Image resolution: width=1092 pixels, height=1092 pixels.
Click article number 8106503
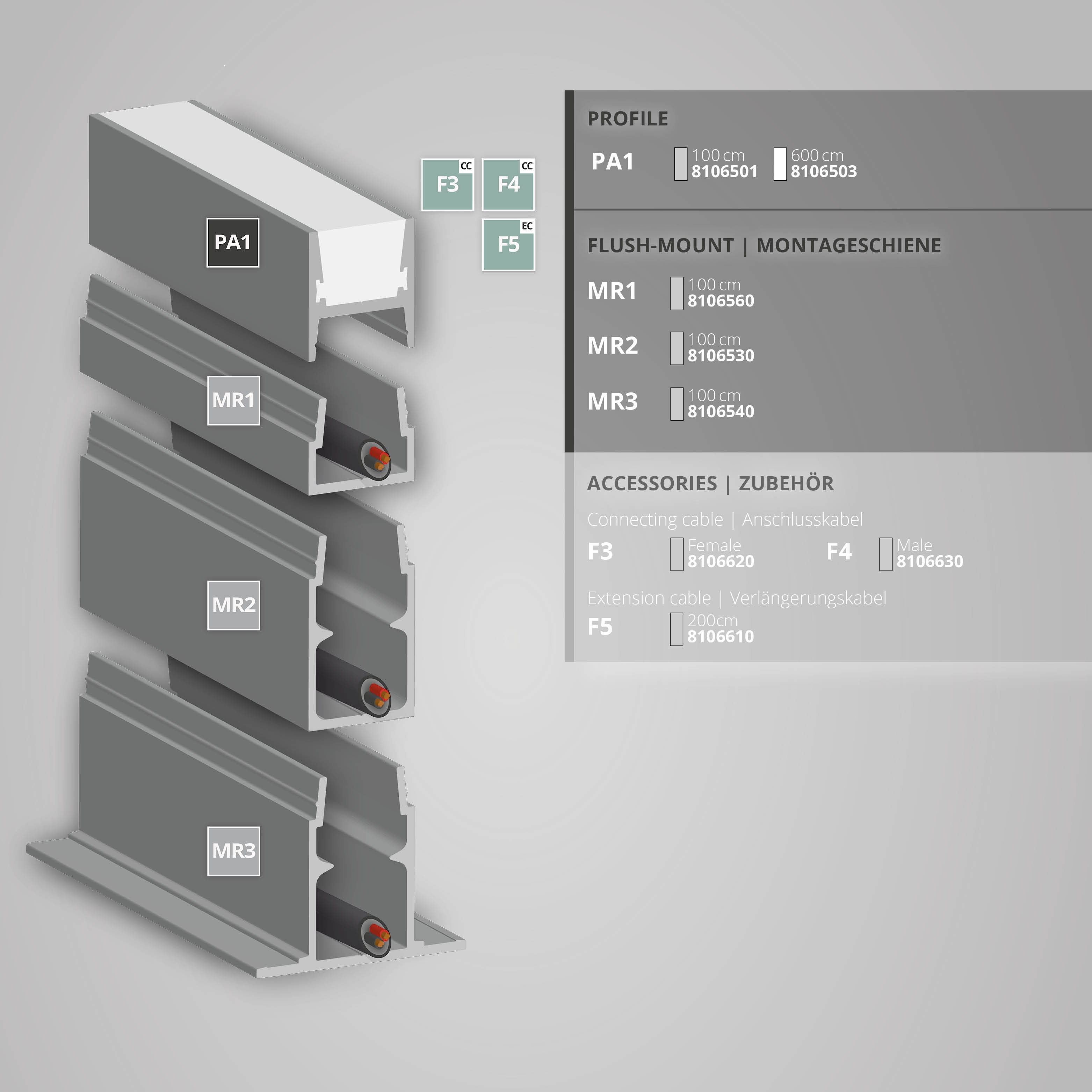(x=824, y=172)
